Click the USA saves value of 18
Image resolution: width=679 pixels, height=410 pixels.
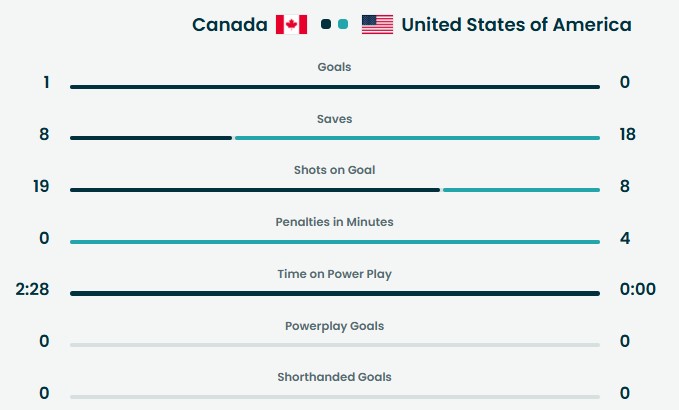click(x=627, y=135)
